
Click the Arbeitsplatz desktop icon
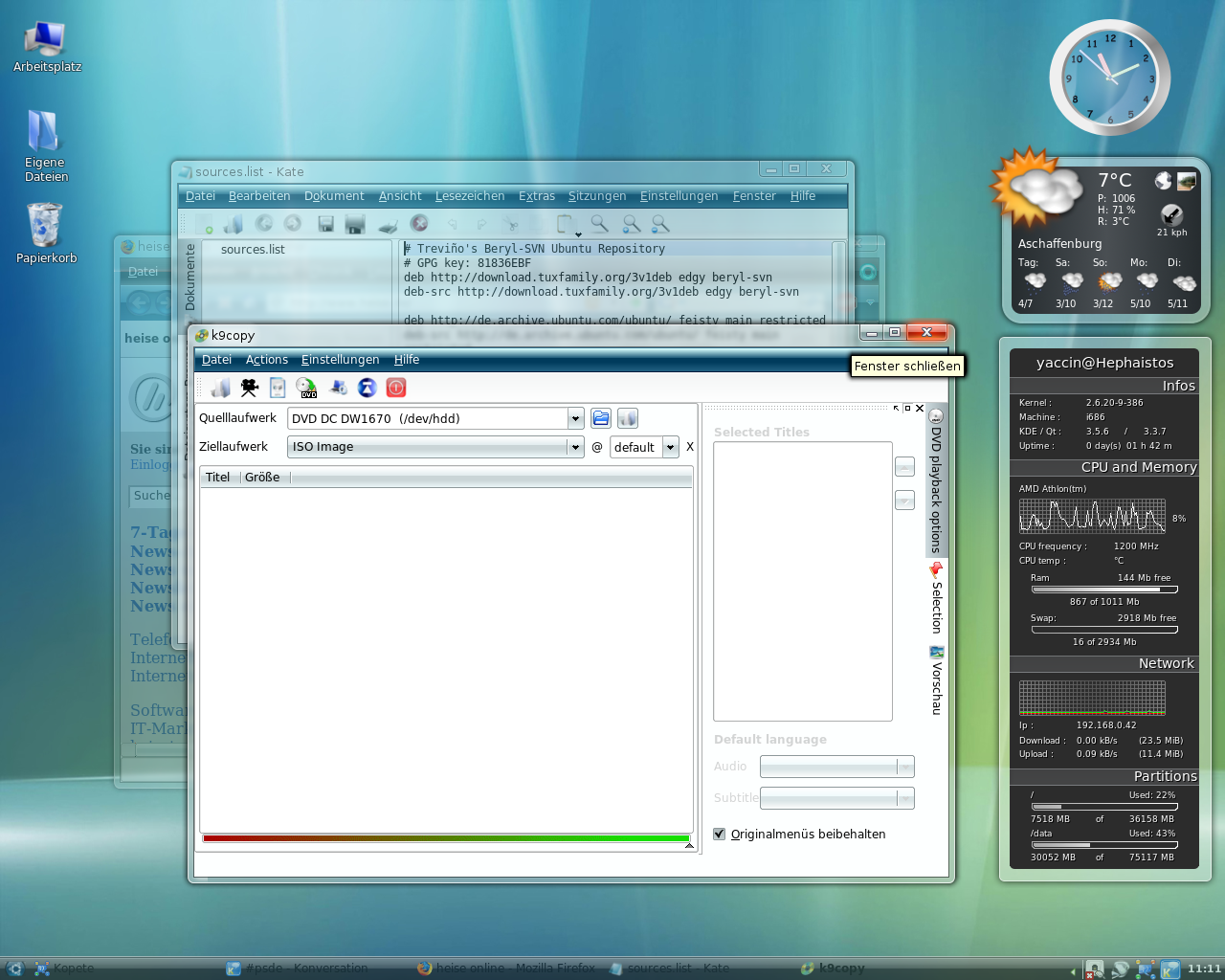[x=47, y=47]
